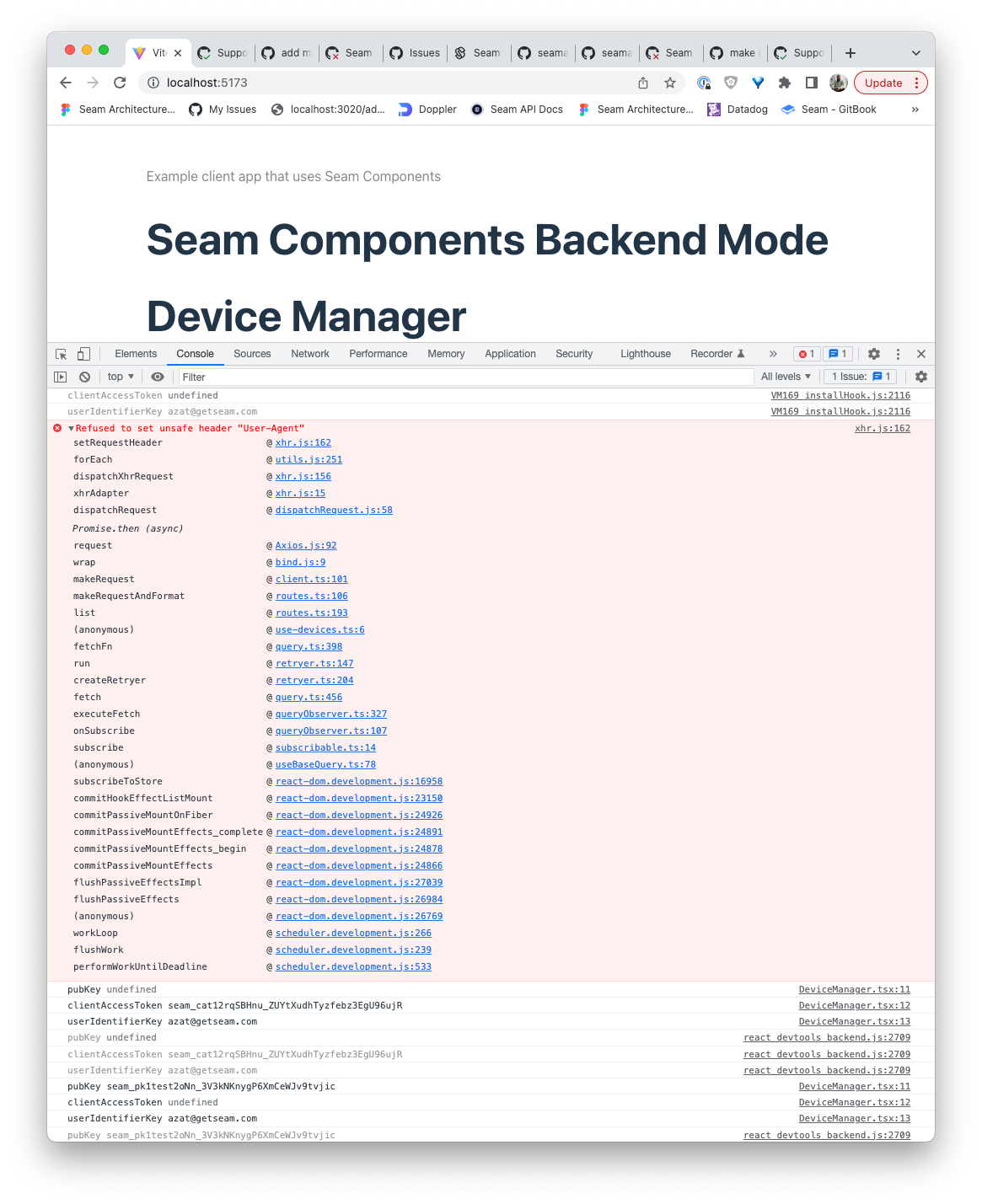The height and width of the screenshot is (1204, 982).
Task: Close the Vite tab
Action: (178, 53)
